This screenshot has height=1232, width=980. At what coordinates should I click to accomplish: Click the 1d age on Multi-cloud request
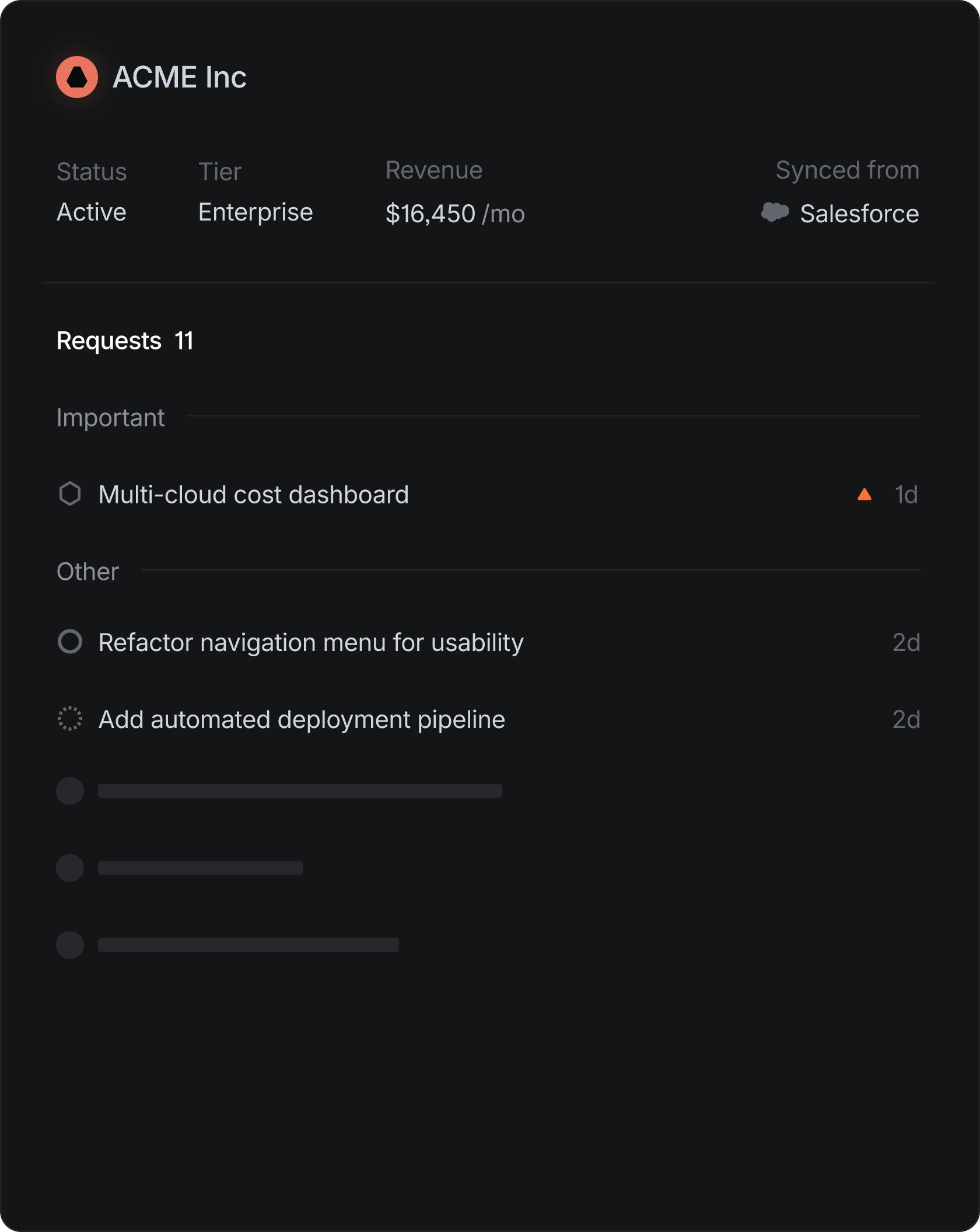[x=906, y=495]
